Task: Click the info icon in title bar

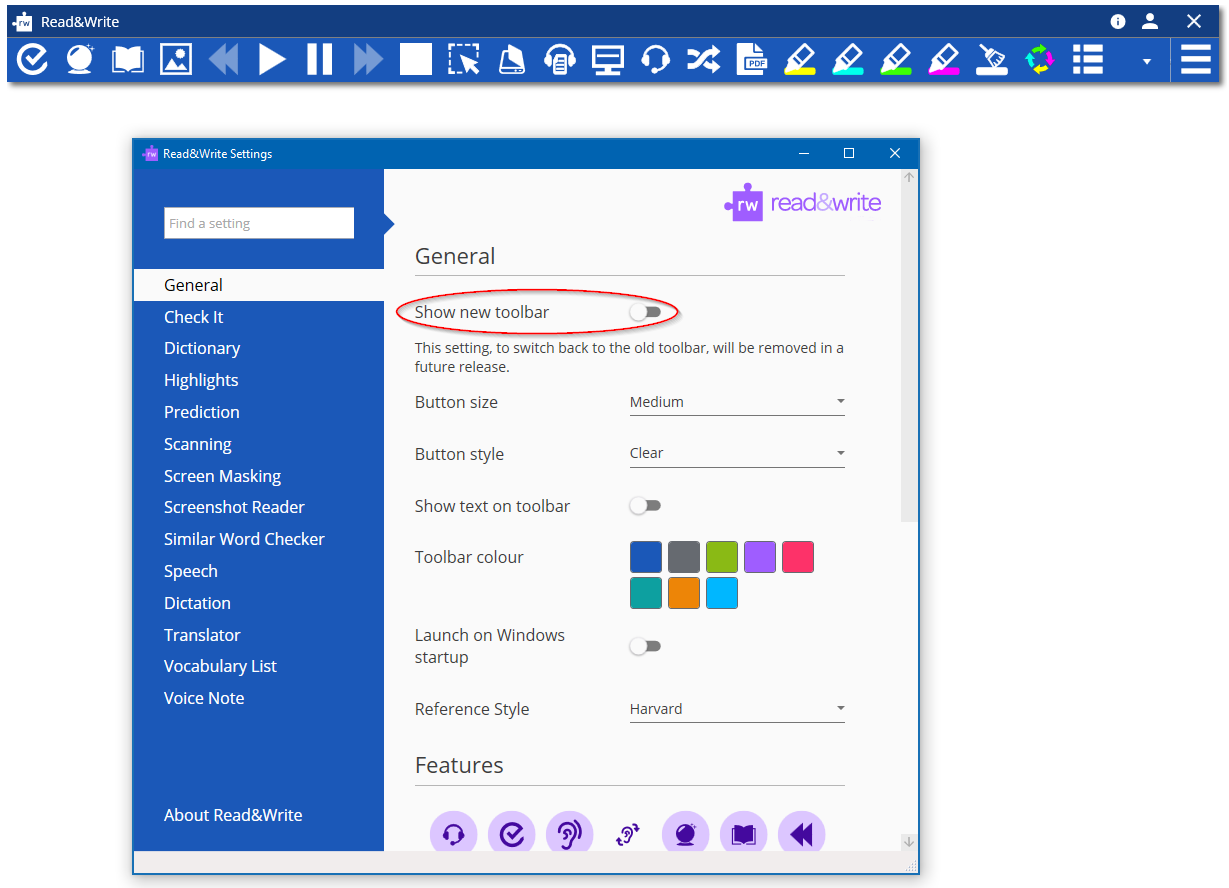Action: (x=1118, y=21)
